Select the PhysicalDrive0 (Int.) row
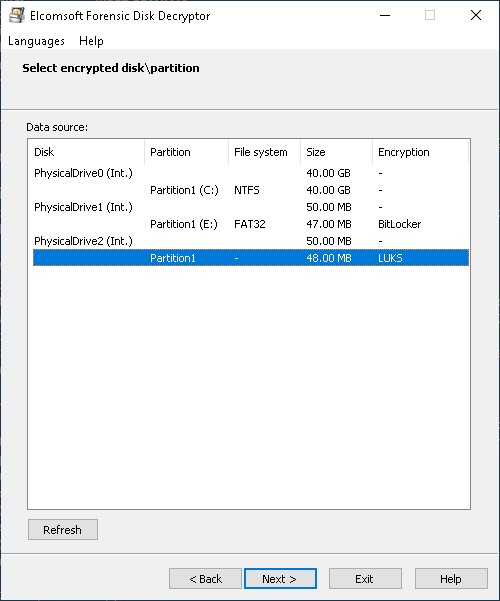500x601 pixels. point(251,173)
